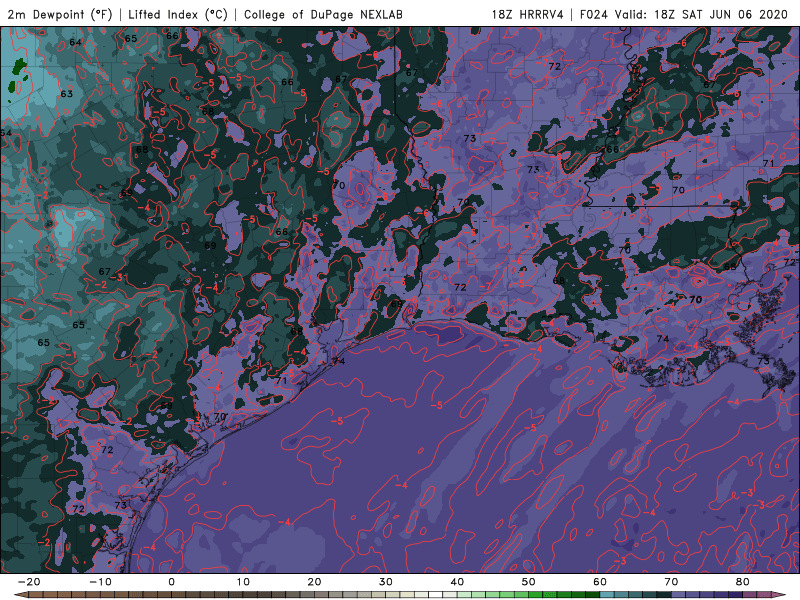Click the "63" dewpoint value on the map

tap(67, 94)
